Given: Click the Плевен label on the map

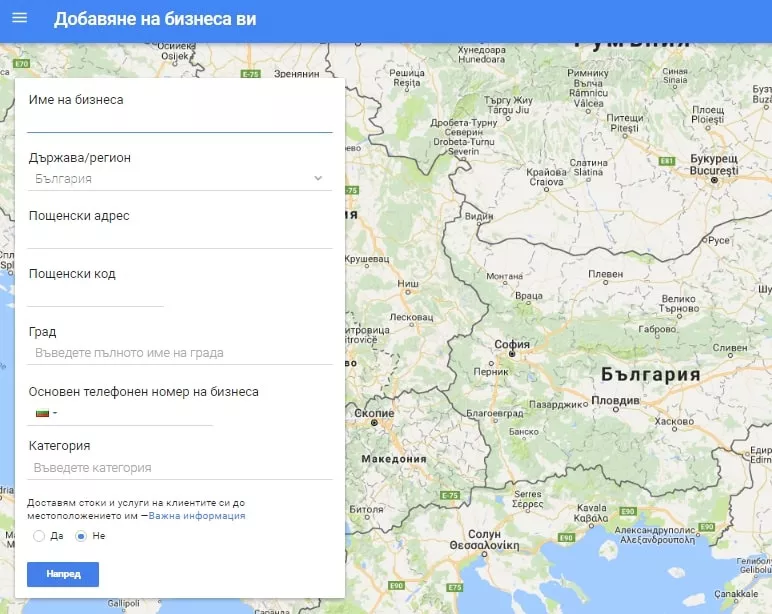Looking at the screenshot, I should point(606,274).
